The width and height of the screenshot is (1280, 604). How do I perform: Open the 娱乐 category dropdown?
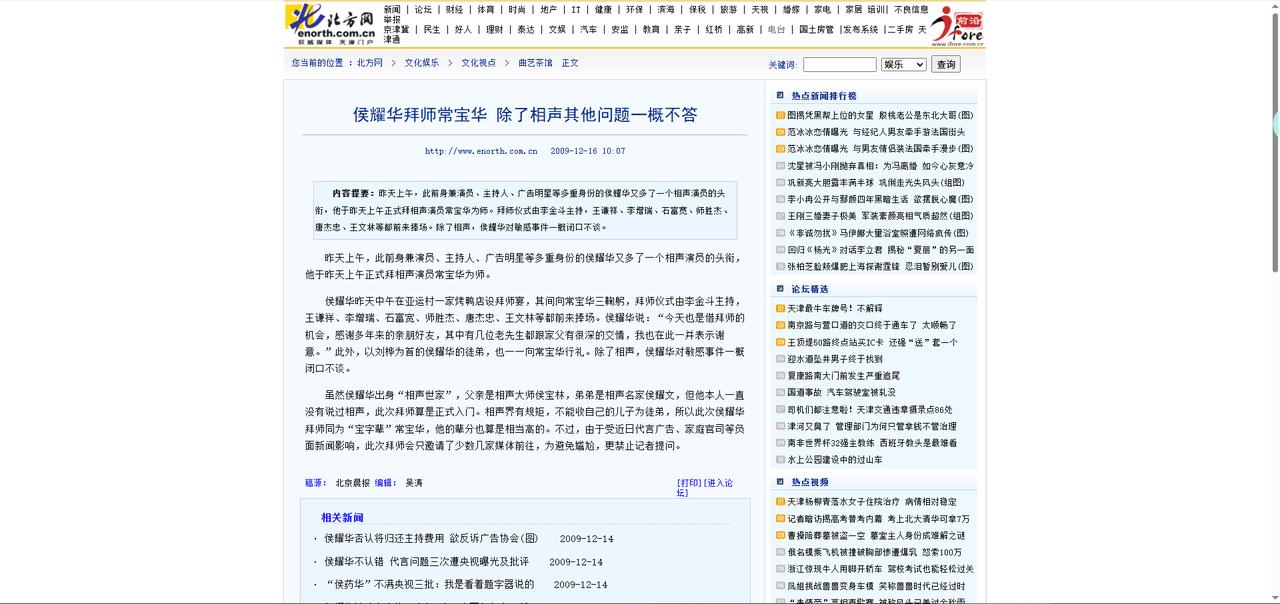coord(904,64)
